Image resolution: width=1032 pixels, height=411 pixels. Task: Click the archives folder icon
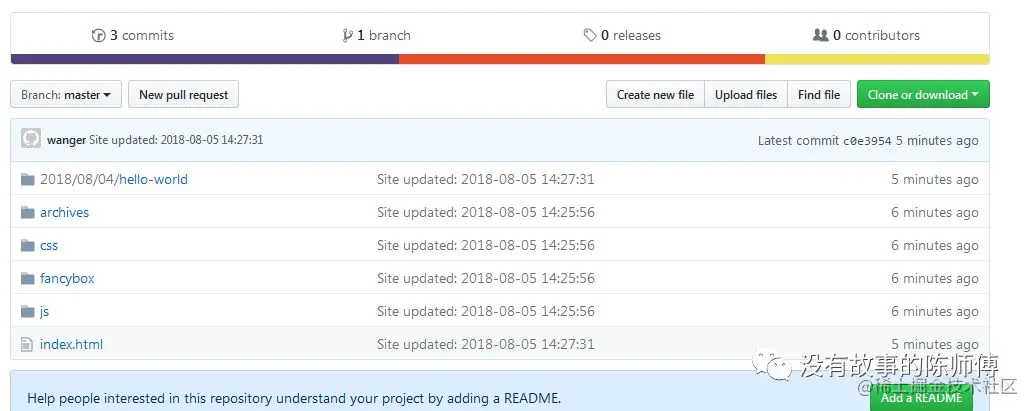tap(28, 213)
